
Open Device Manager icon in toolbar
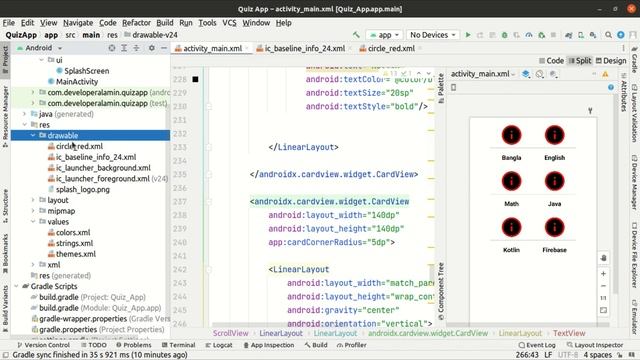tap(580, 35)
